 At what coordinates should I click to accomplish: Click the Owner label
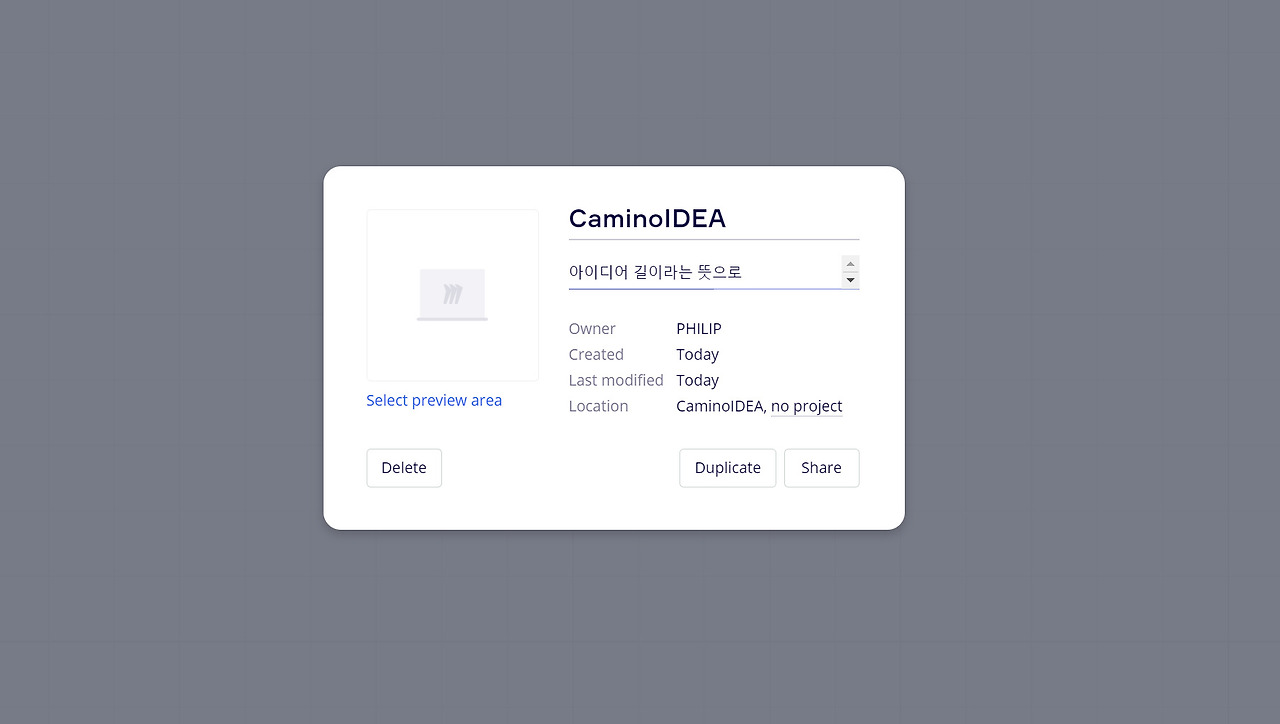click(x=592, y=329)
